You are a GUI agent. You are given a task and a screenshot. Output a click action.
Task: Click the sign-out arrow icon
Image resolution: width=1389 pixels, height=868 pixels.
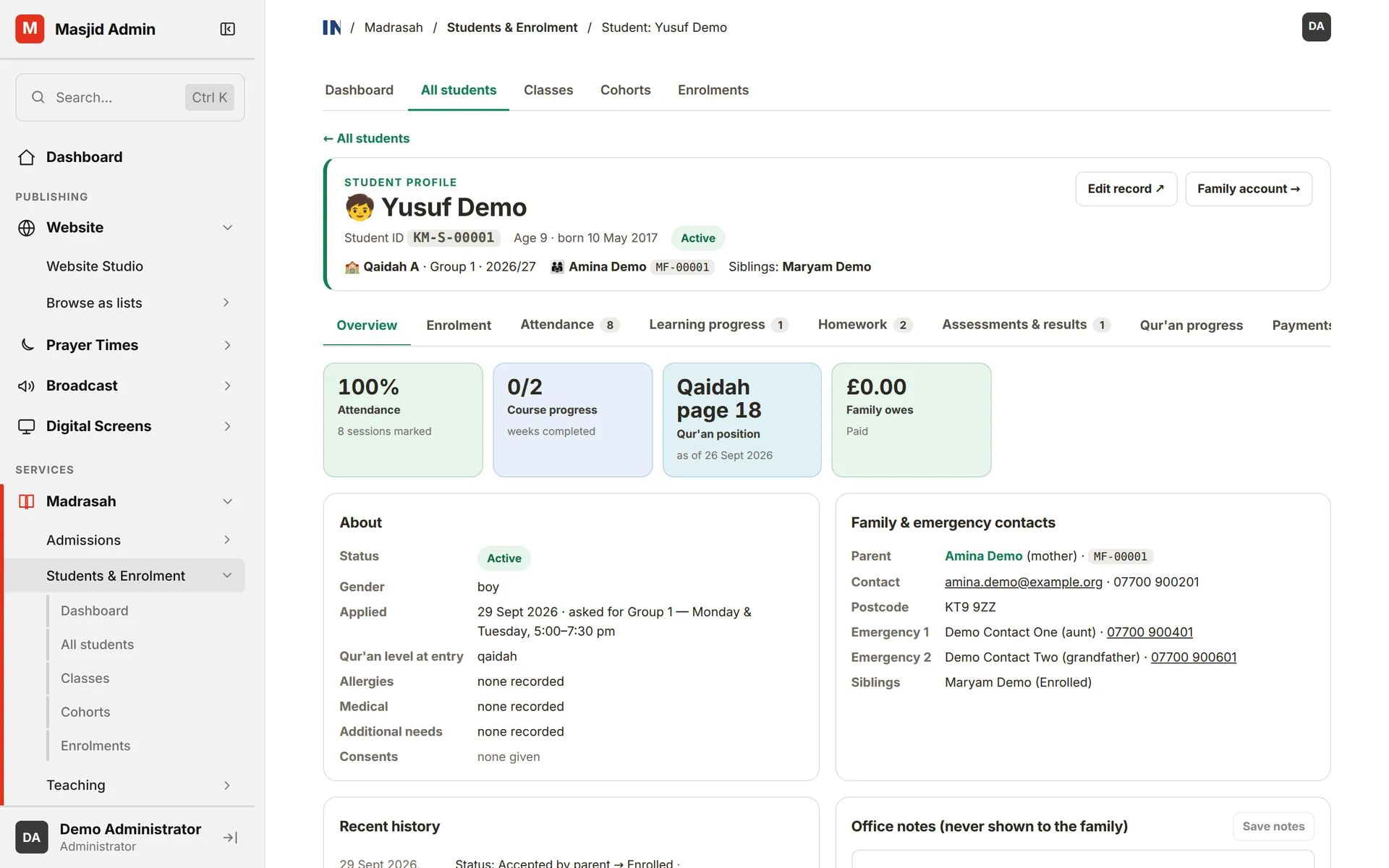click(x=230, y=838)
